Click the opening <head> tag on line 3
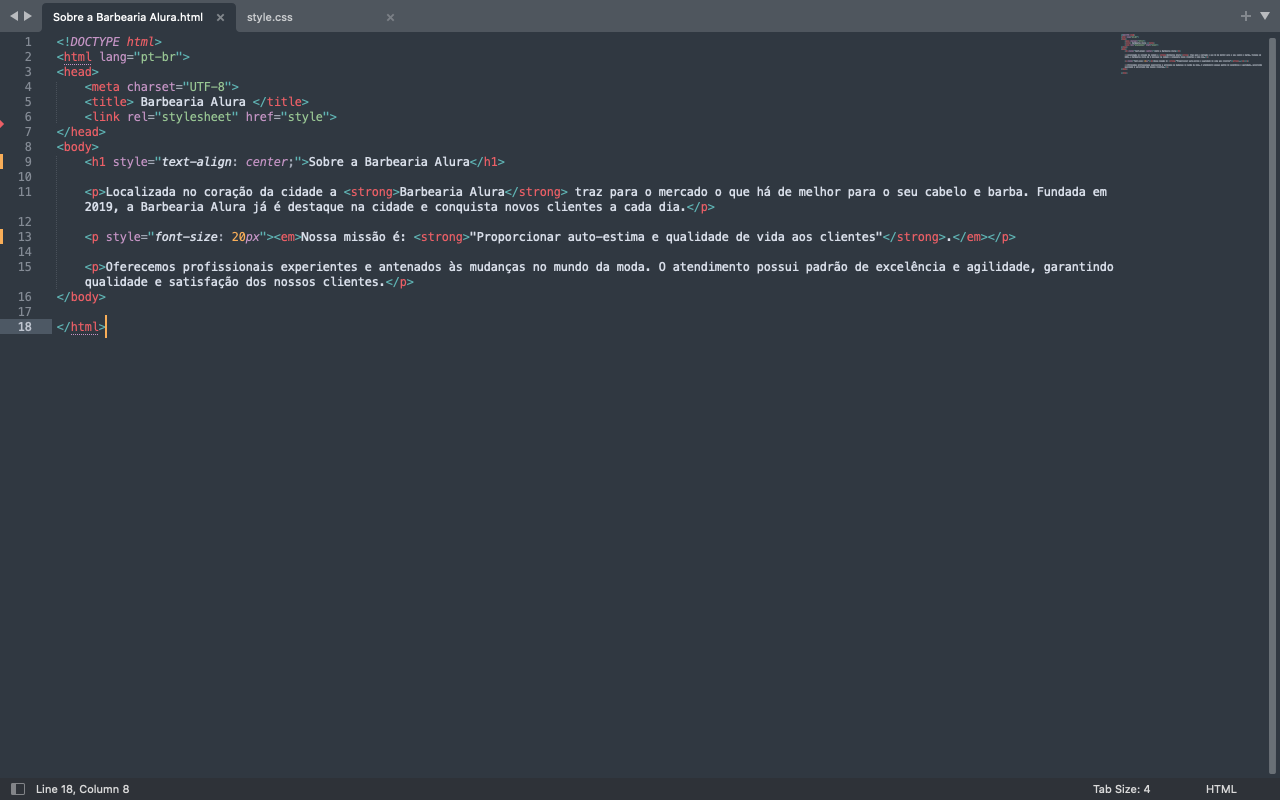The height and width of the screenshot is (800, 1280). [x=78, y=72]
